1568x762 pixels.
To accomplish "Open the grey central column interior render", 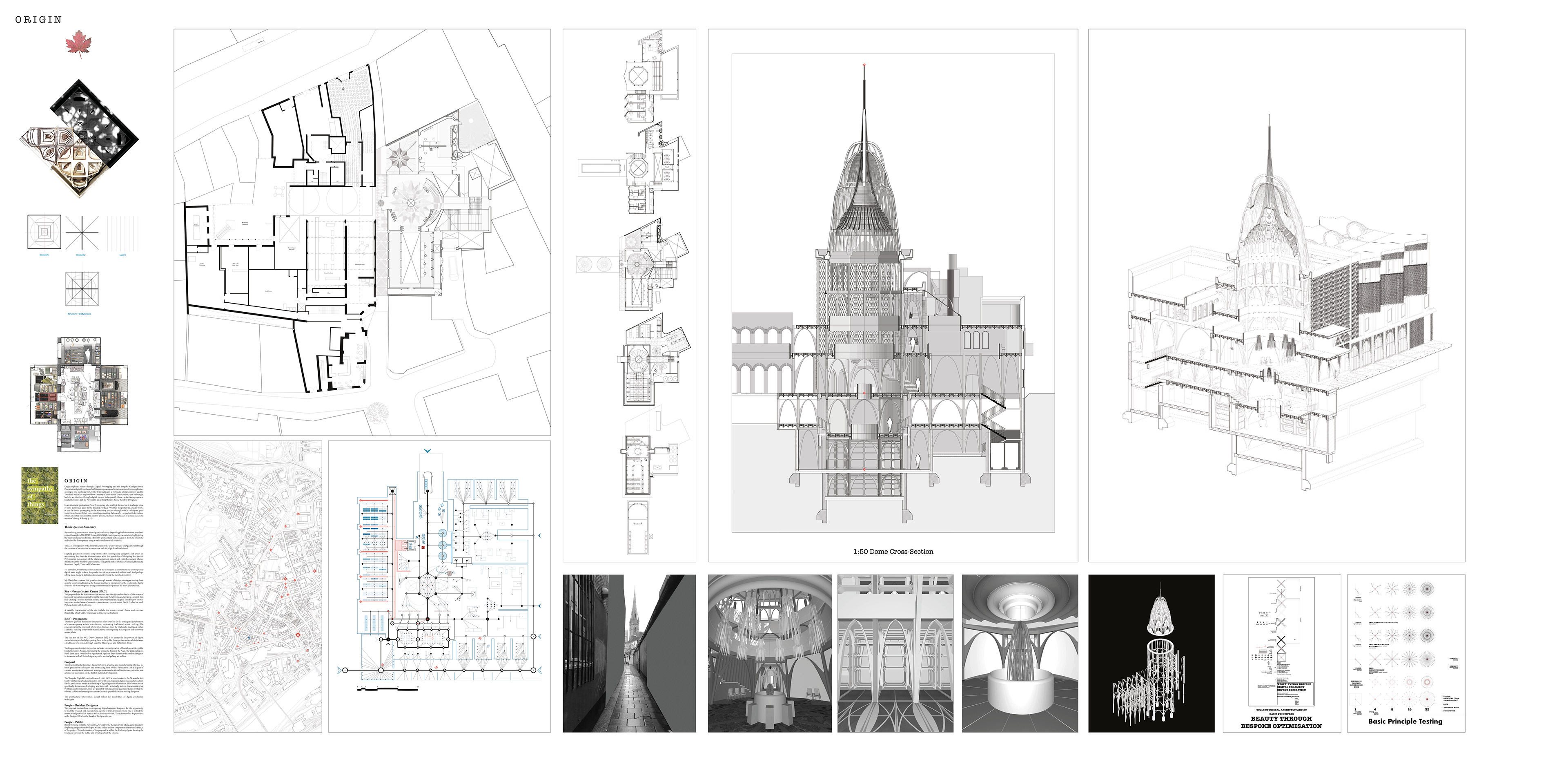I will pos(1020,653).
